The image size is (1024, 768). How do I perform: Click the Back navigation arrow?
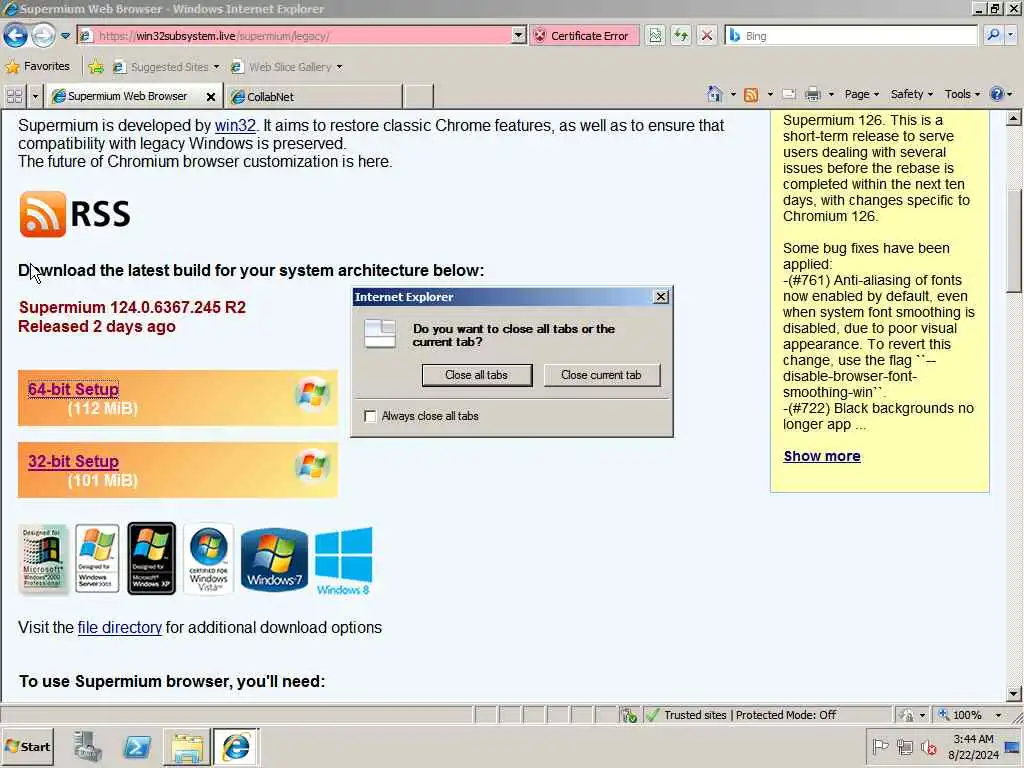click(x=15, y=35)
